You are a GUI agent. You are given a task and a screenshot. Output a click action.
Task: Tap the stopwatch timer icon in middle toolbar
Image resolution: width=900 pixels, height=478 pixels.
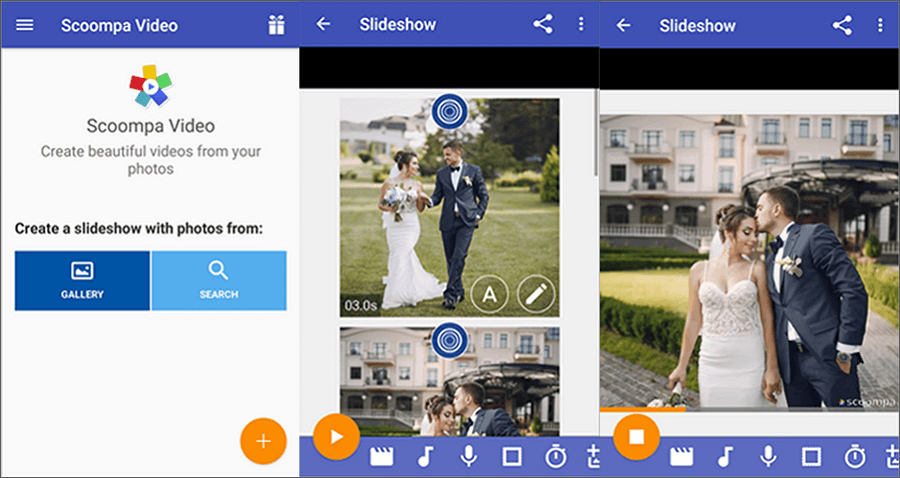click(x=556, y=457)
